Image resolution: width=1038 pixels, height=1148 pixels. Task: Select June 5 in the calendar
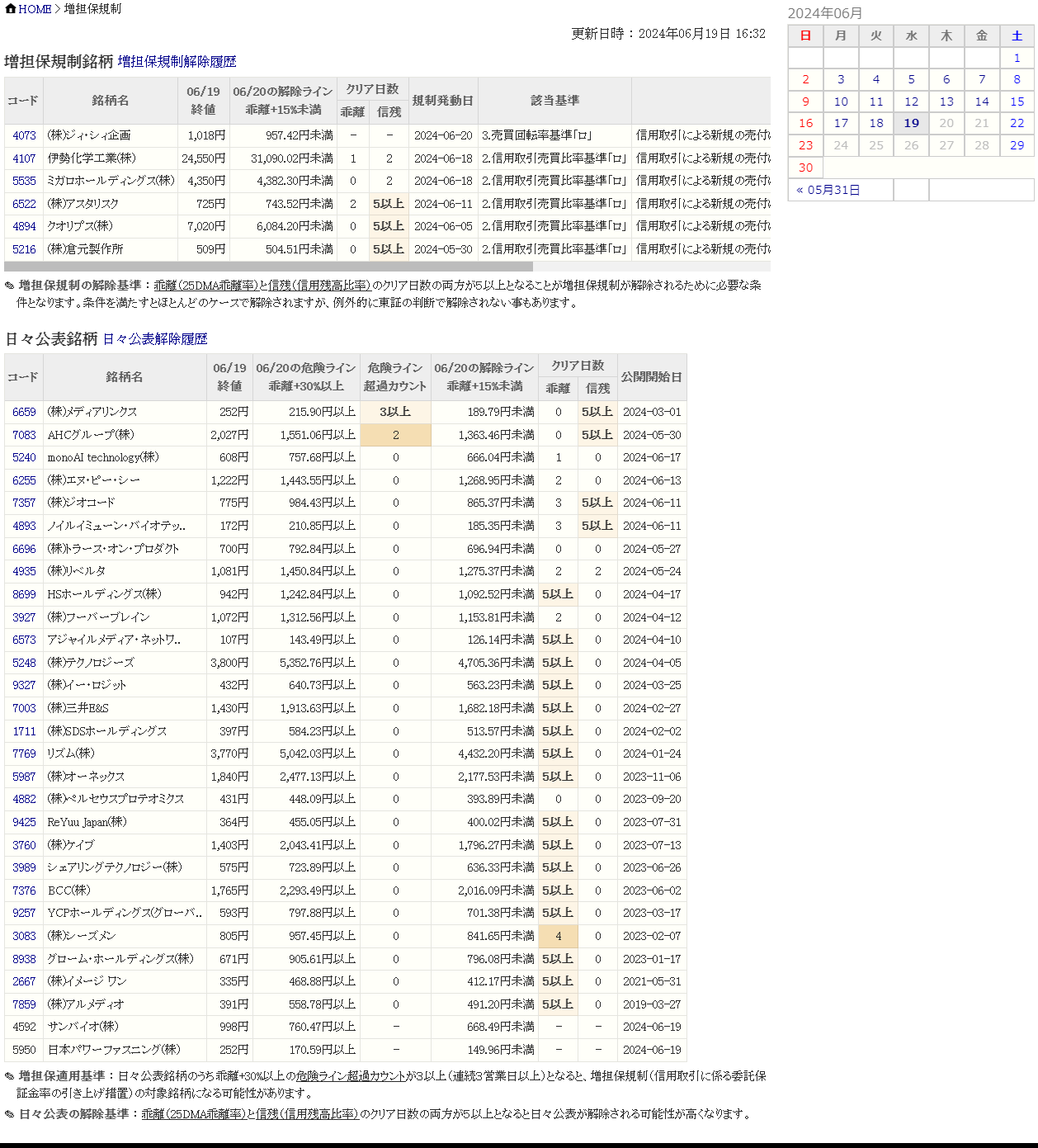911,79
